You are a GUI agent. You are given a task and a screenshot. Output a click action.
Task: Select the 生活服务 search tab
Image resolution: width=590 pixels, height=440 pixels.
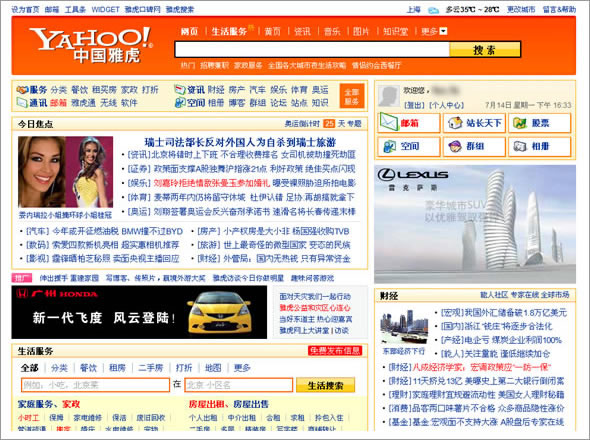[x=229, y=31]
